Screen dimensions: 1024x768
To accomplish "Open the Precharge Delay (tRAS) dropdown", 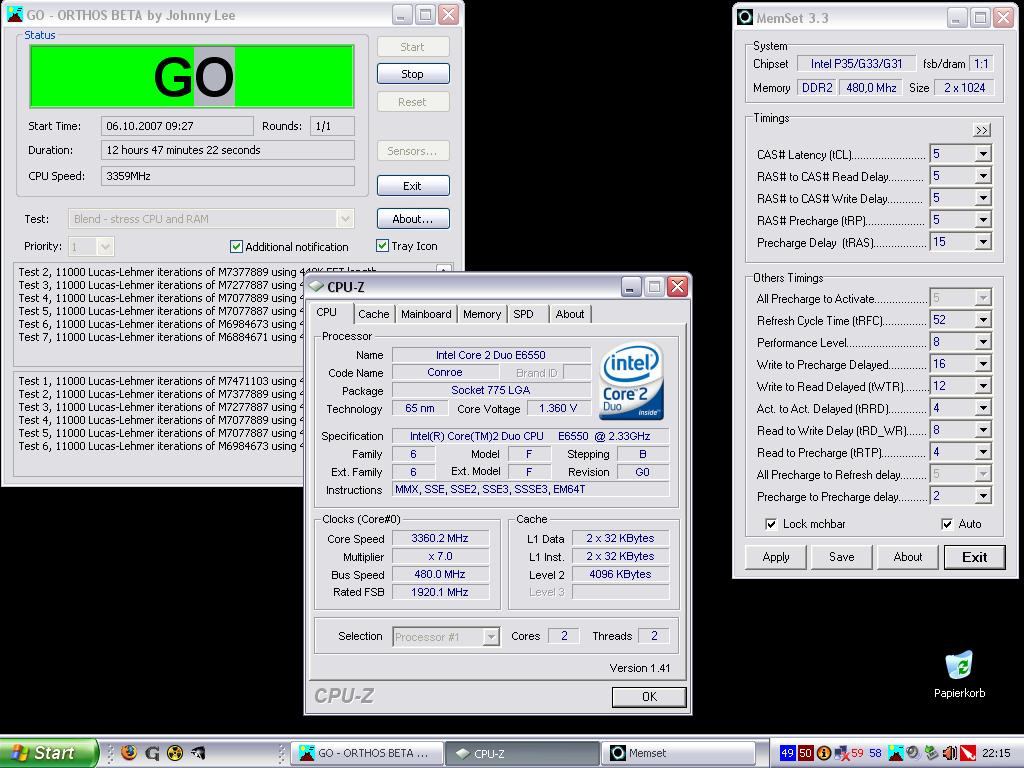I will pyautogui.click(x=983, y=242).
